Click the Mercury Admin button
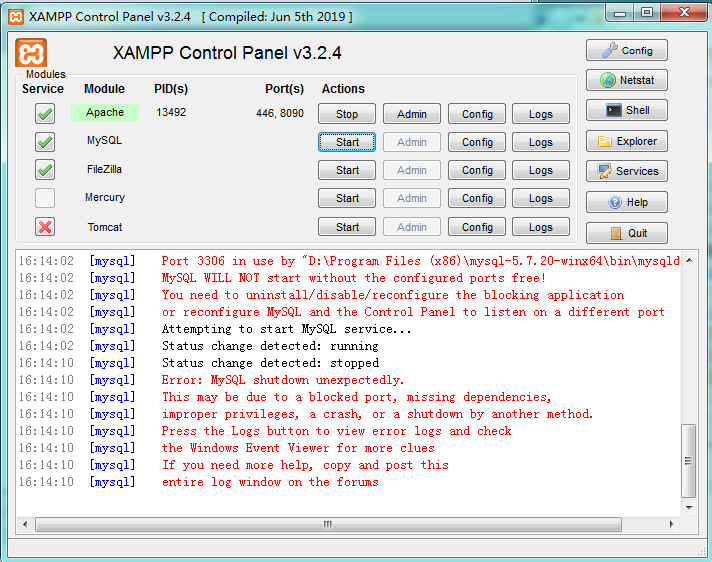 click(x=412, y=198)
